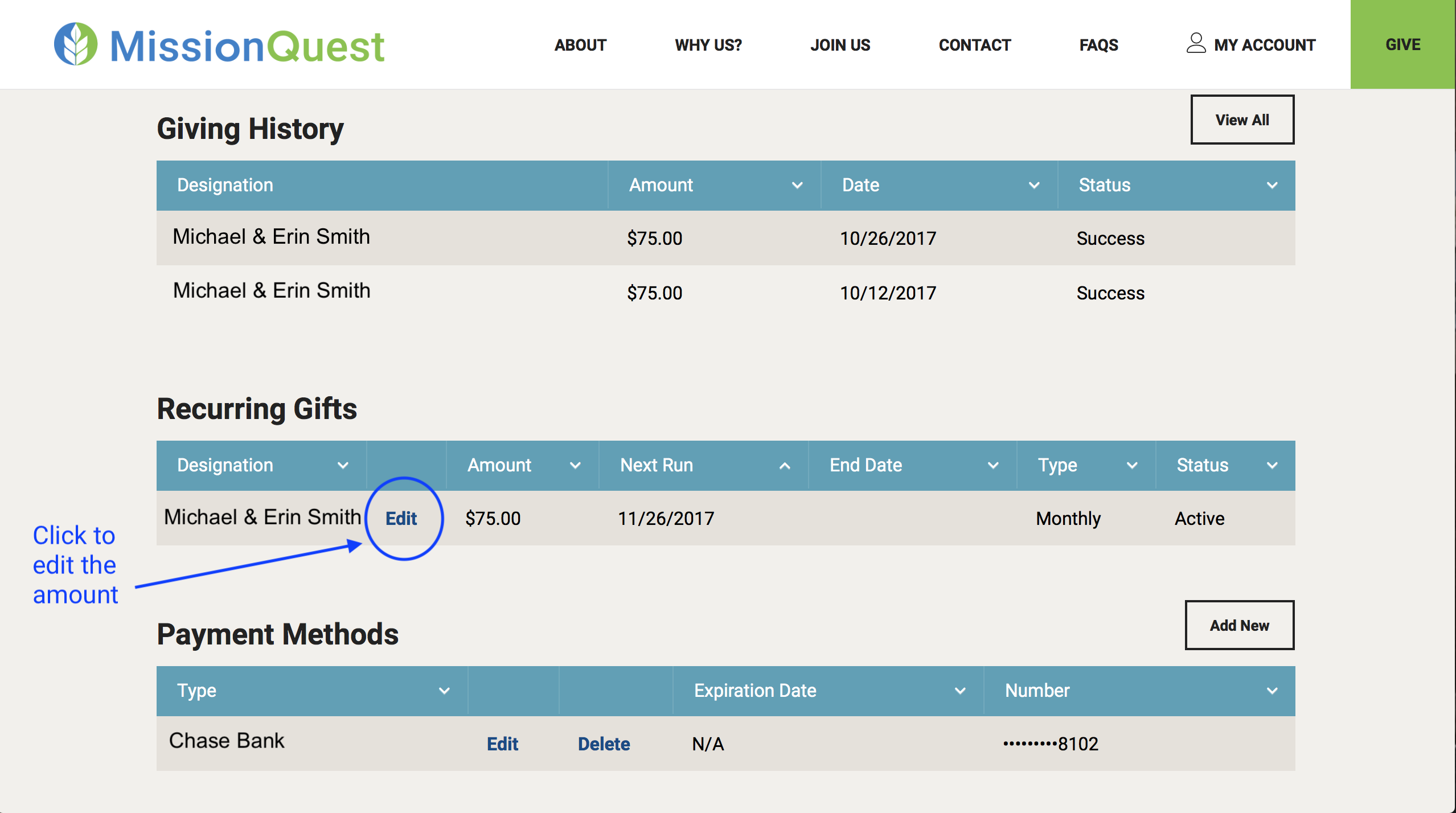Open the ABOUT menu item

[x=580, y=45]
